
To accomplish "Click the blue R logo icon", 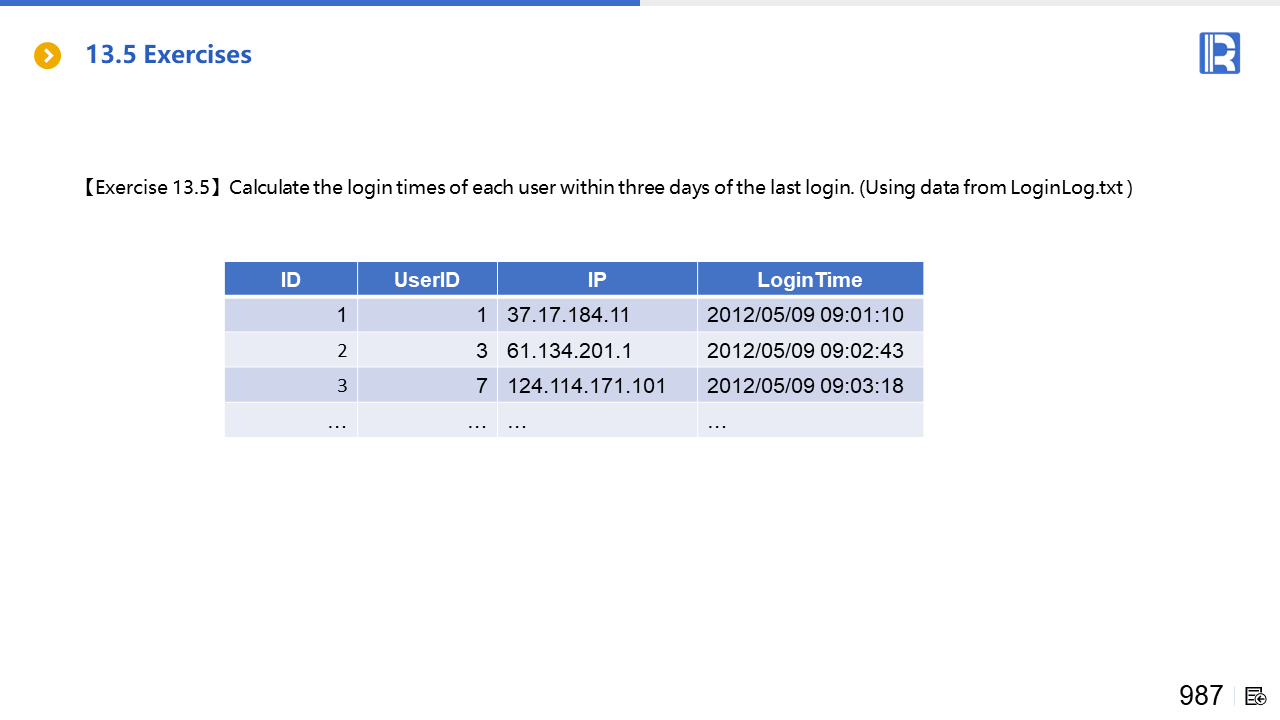I will [1219, 53].
